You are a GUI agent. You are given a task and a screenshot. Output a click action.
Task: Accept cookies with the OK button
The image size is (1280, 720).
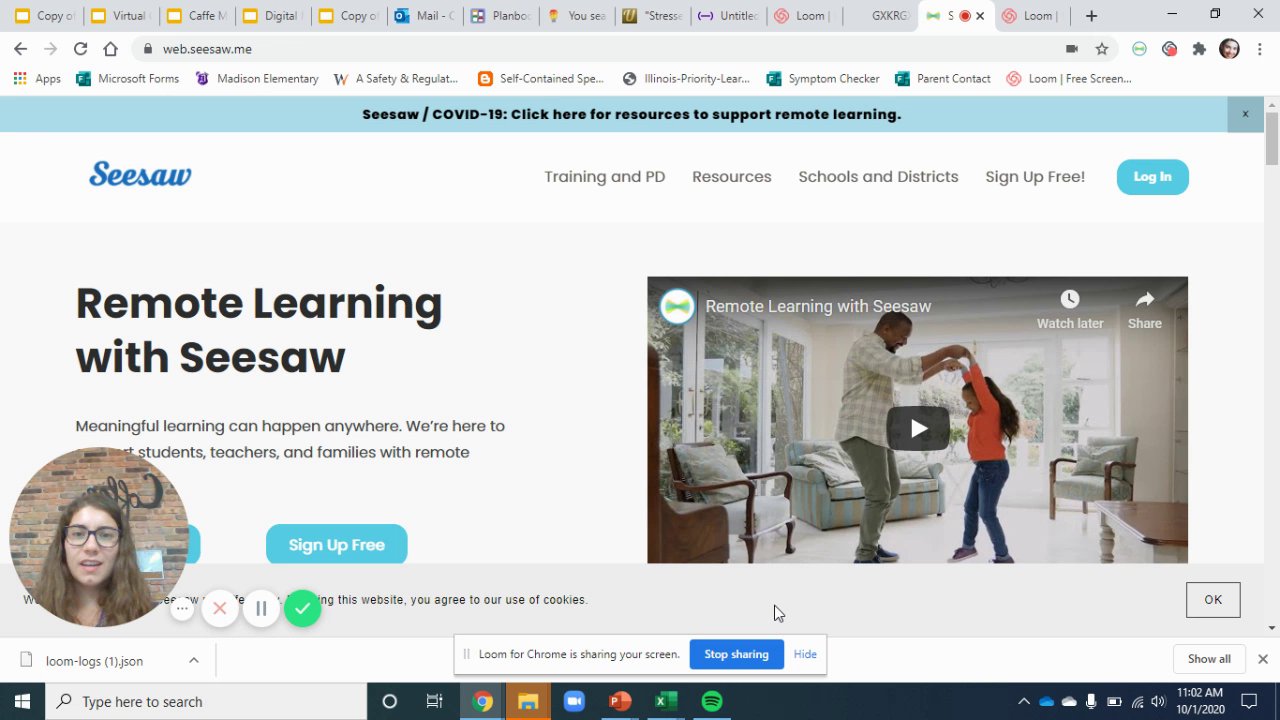point(1213,599)
